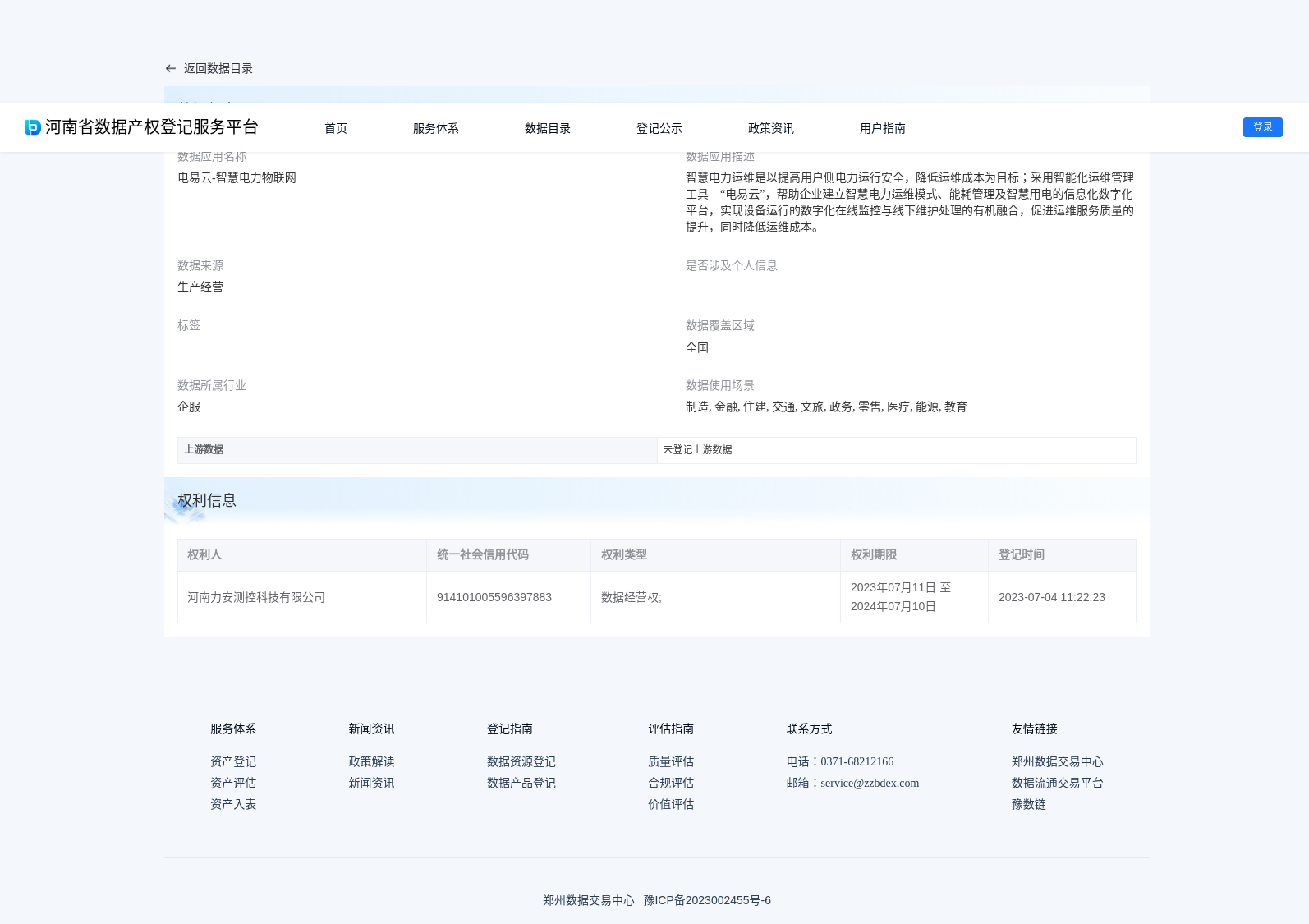Click the 权利信息 section heading
This screenshot has width=1309, height=924.
click(207, 500)
